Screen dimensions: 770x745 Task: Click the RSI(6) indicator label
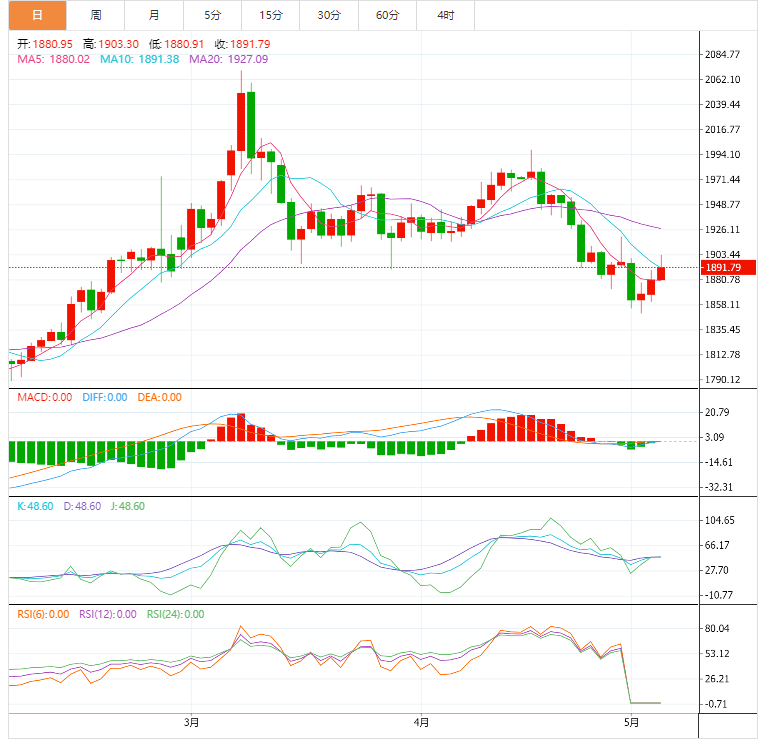point(44,614)
